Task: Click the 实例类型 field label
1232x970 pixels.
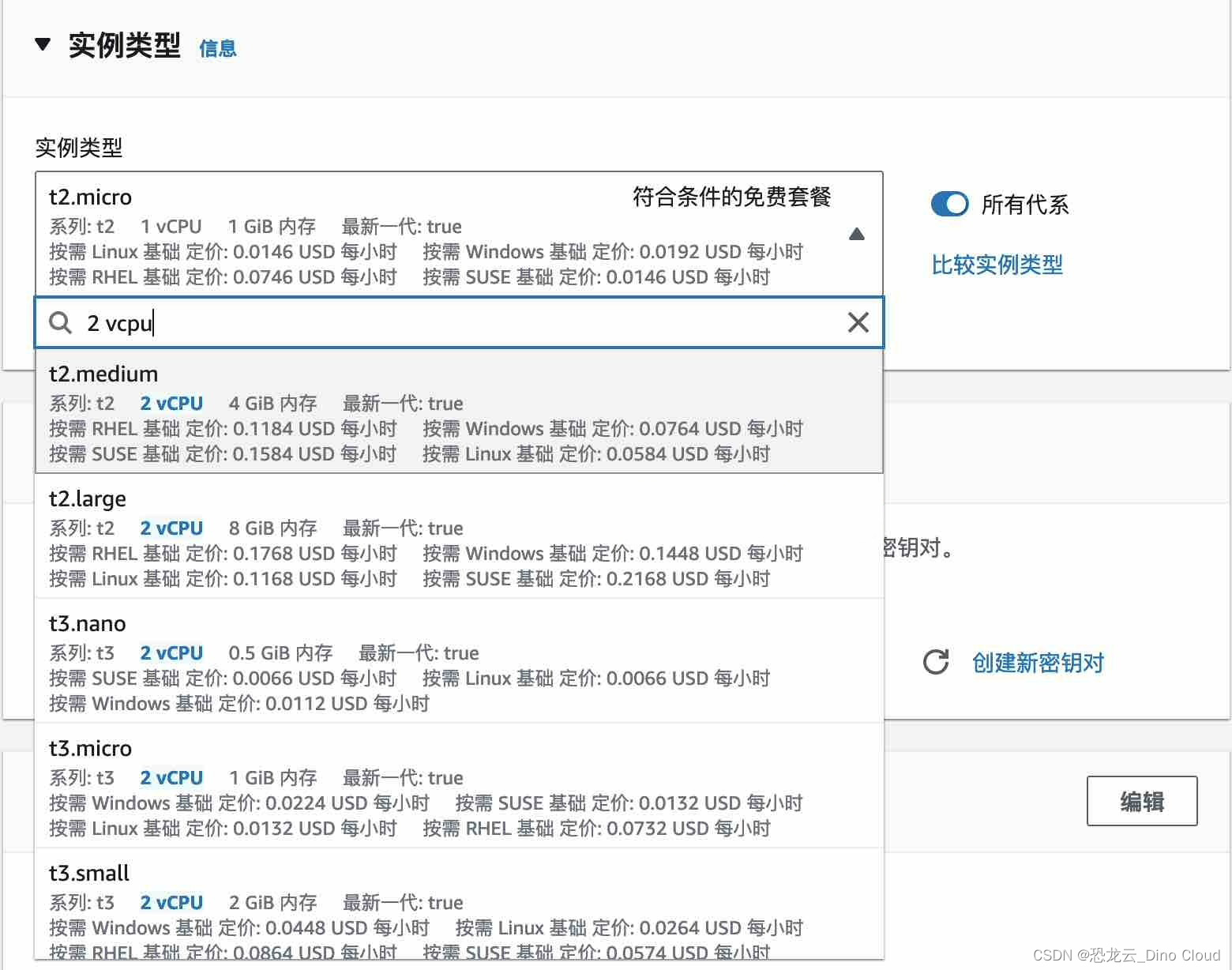Action: [79, 148]
